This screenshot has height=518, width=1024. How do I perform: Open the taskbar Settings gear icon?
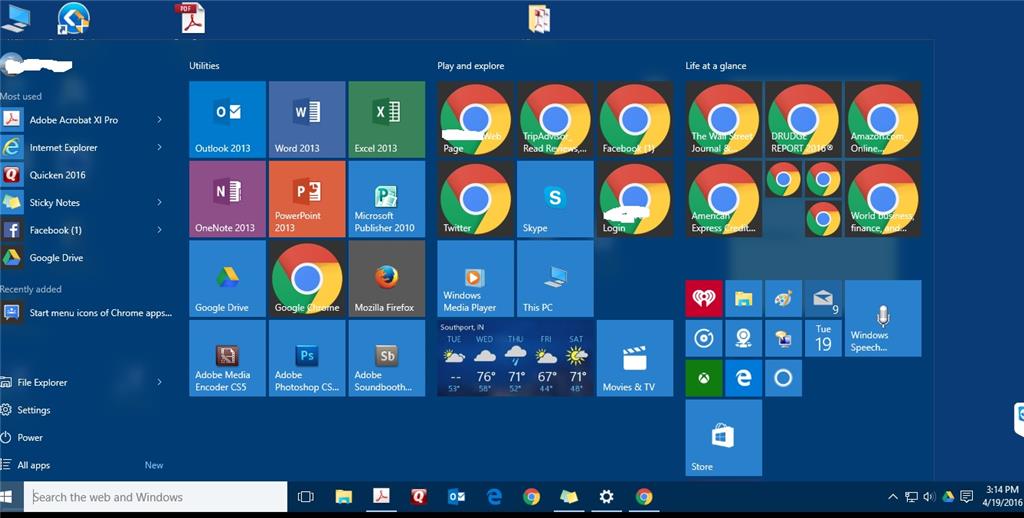click(x=607, y=497)
